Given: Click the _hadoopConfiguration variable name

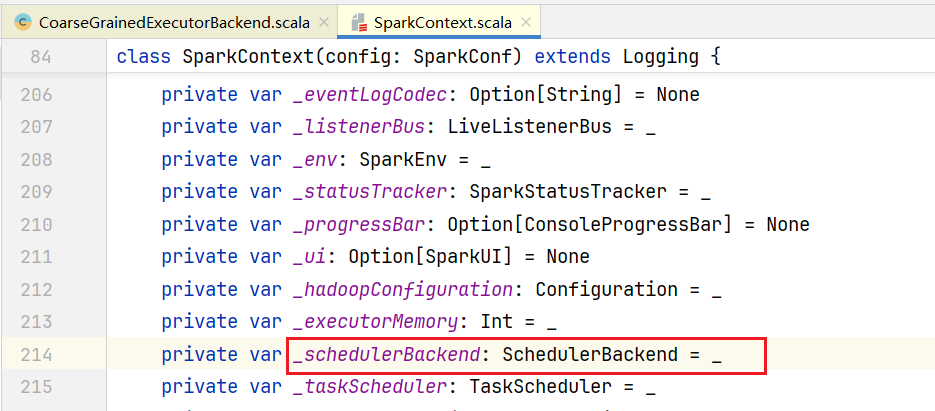Looking at the screenshot, I should point(403,290).
